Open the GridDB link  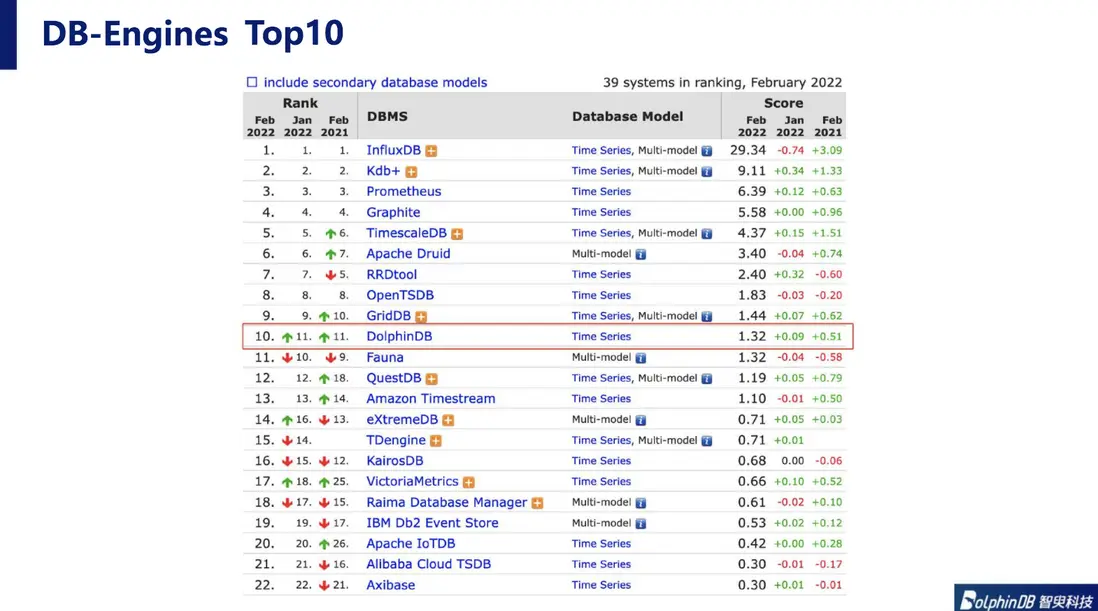pyautogui.click(x=389, y=316)
